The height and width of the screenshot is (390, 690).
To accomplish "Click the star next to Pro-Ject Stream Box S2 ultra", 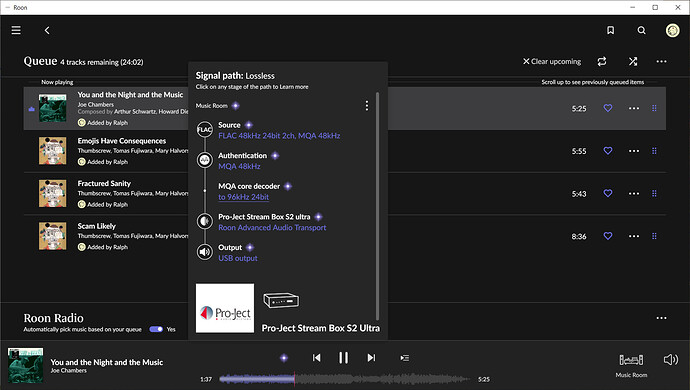I will [319, 217].
